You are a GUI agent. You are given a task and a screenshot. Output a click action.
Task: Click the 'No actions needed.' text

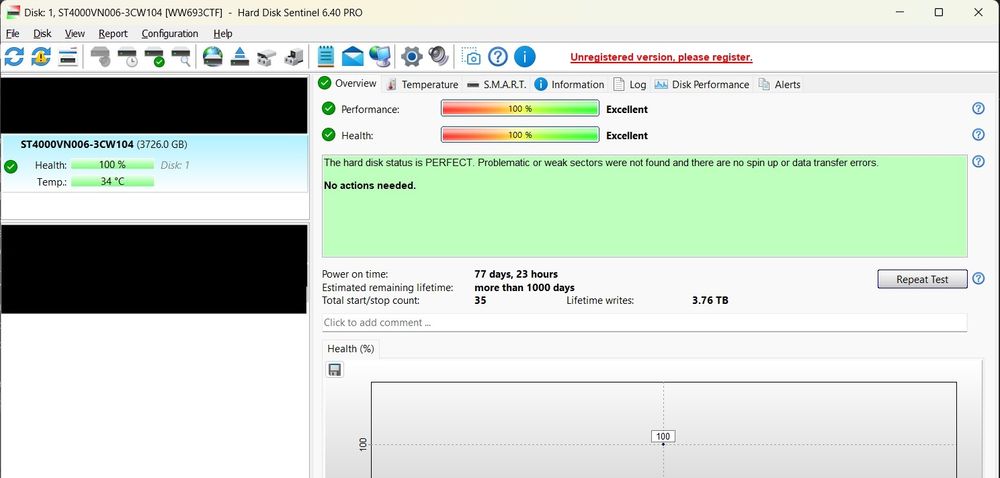pyautogui.click(x=370, y=185)
